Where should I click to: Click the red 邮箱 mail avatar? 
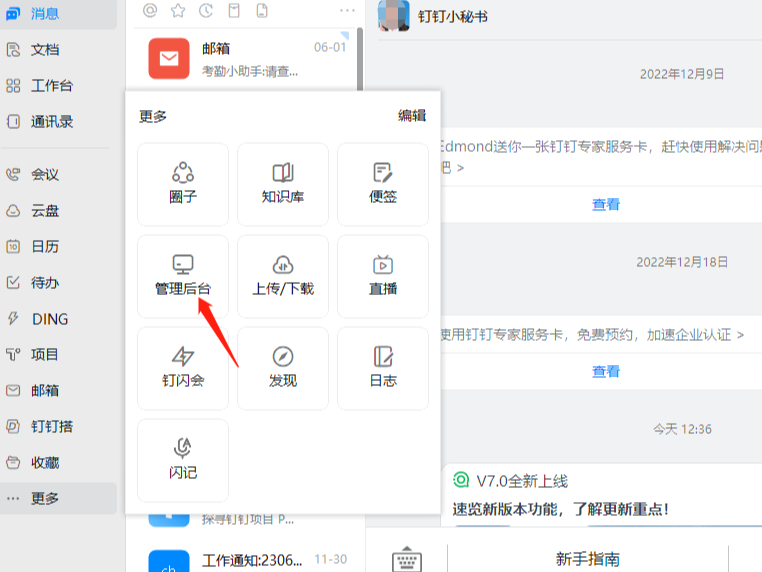tap(169, 58)
